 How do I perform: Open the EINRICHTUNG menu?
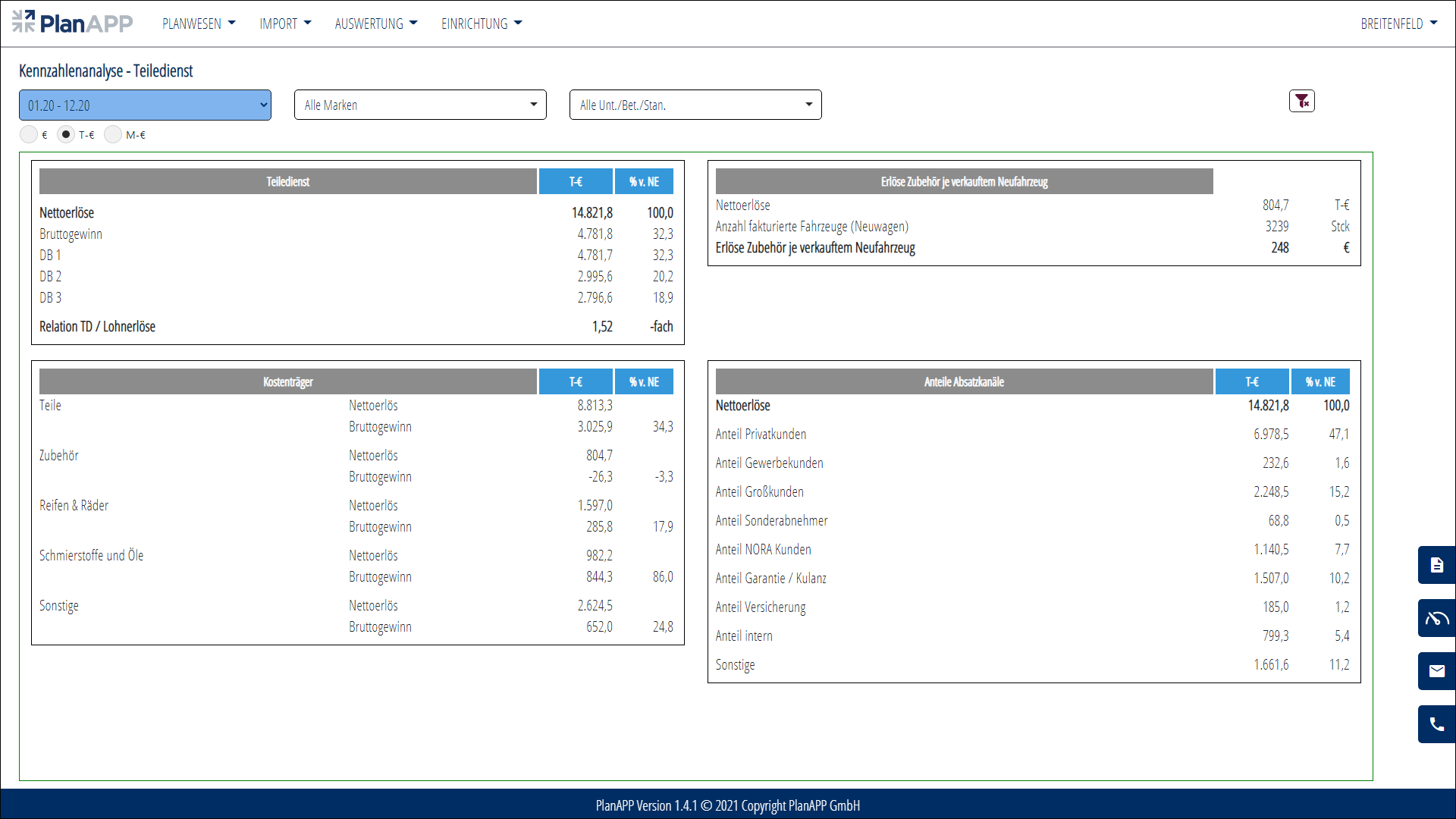coord(482,24)
